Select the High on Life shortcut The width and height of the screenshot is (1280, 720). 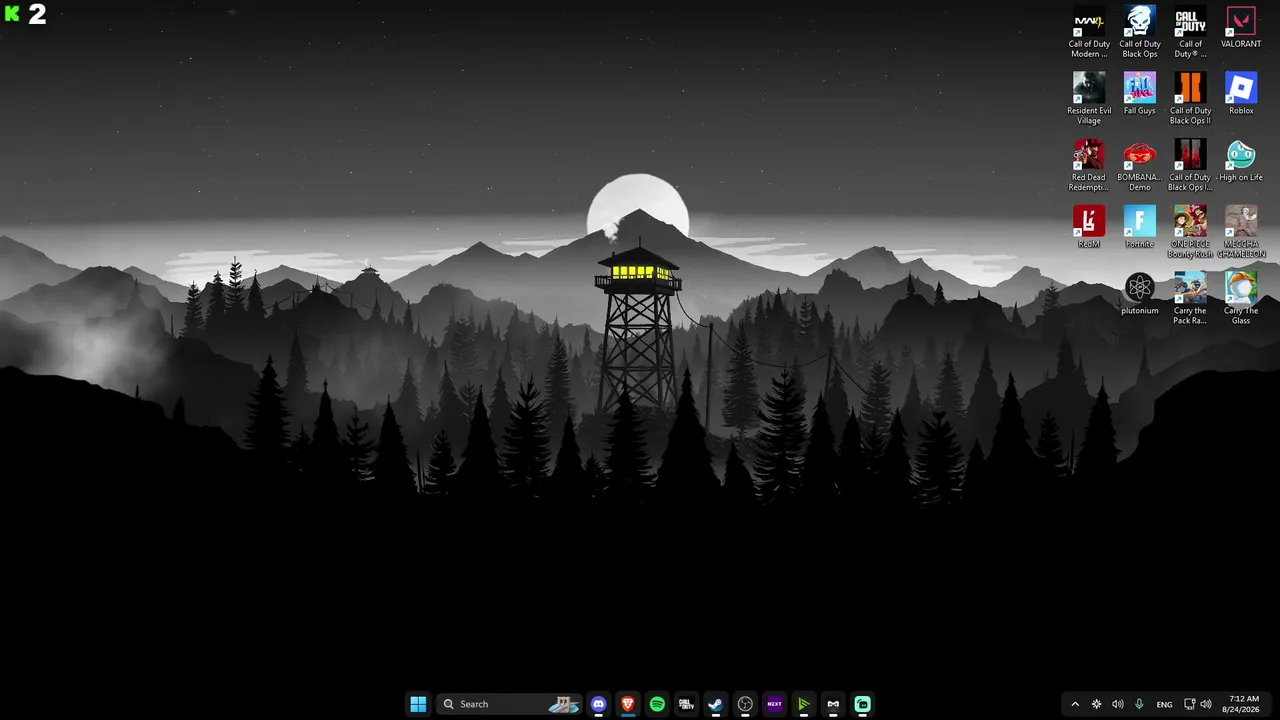1241,161
